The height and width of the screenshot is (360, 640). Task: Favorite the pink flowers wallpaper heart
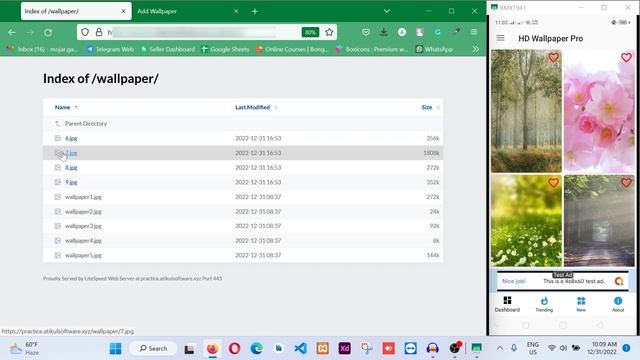(626, 58)
